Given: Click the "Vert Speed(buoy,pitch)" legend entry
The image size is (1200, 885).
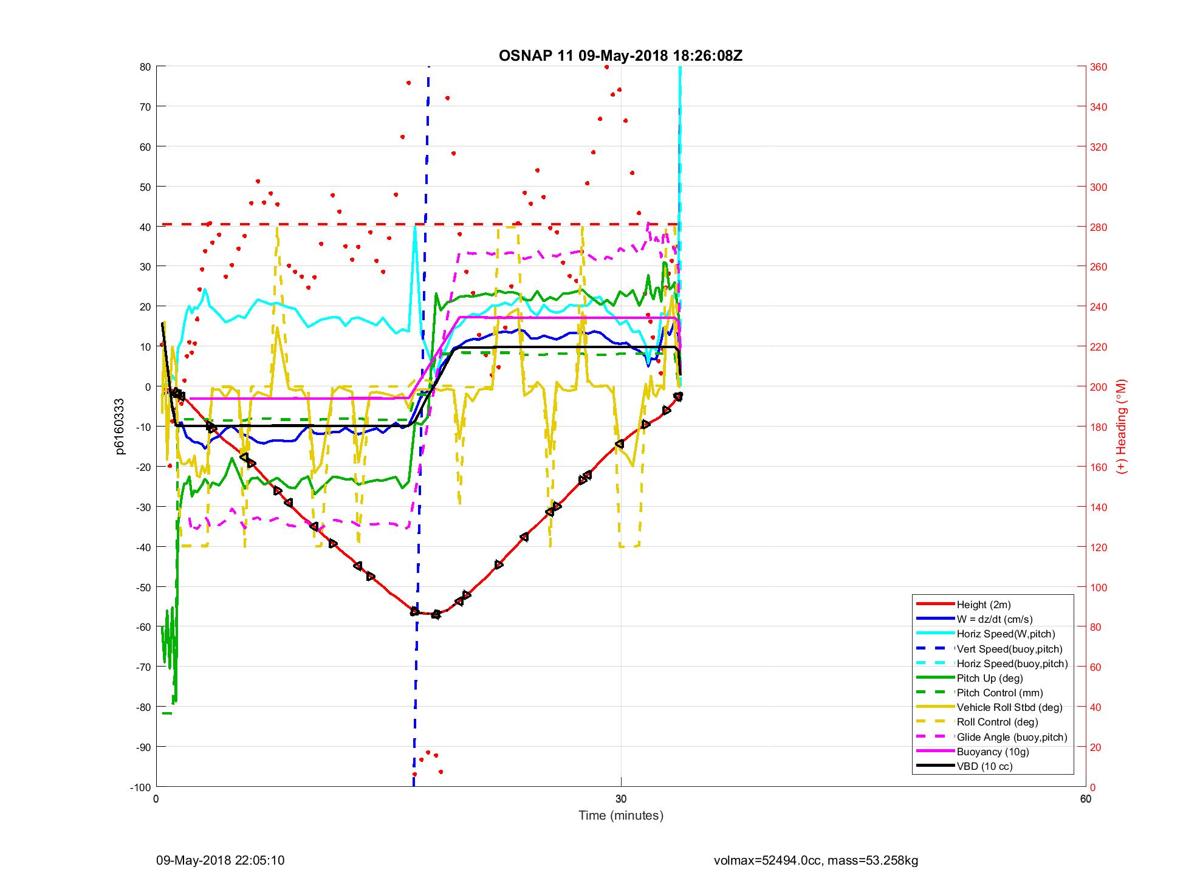Looking at the screenshot, I should [x=1012, y=649].
